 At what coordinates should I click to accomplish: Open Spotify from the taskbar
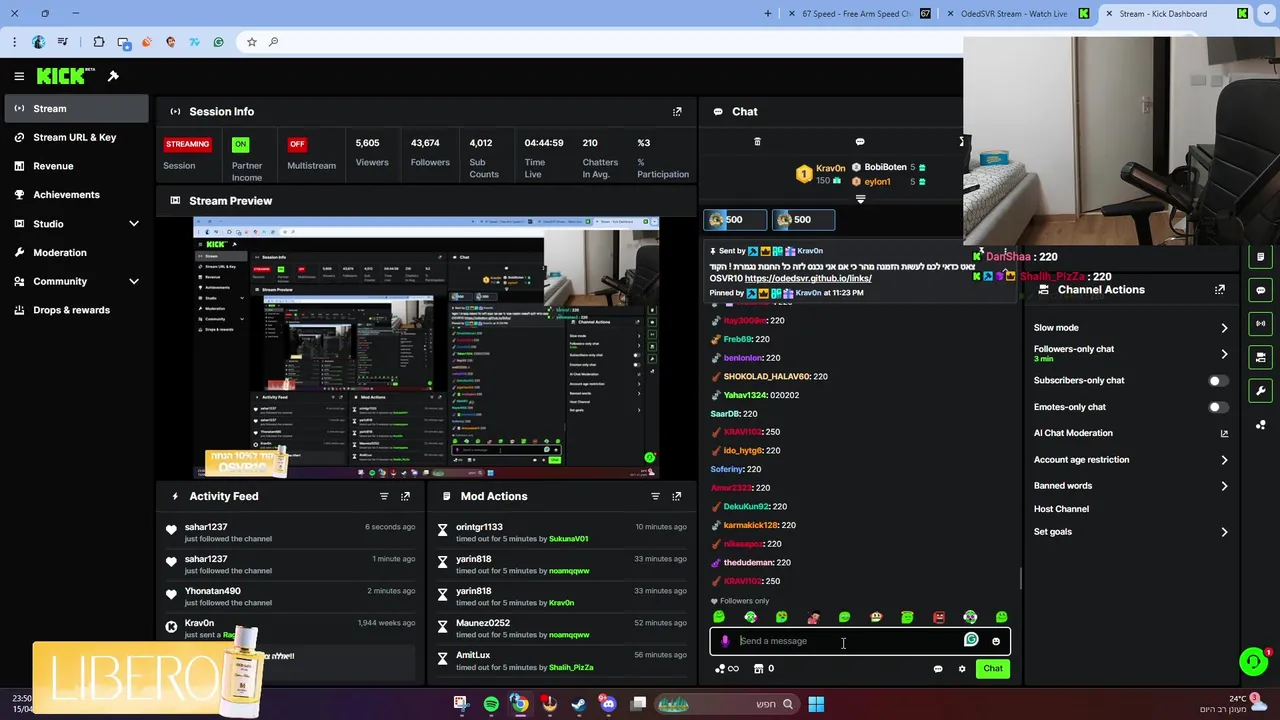pos(491,704)
